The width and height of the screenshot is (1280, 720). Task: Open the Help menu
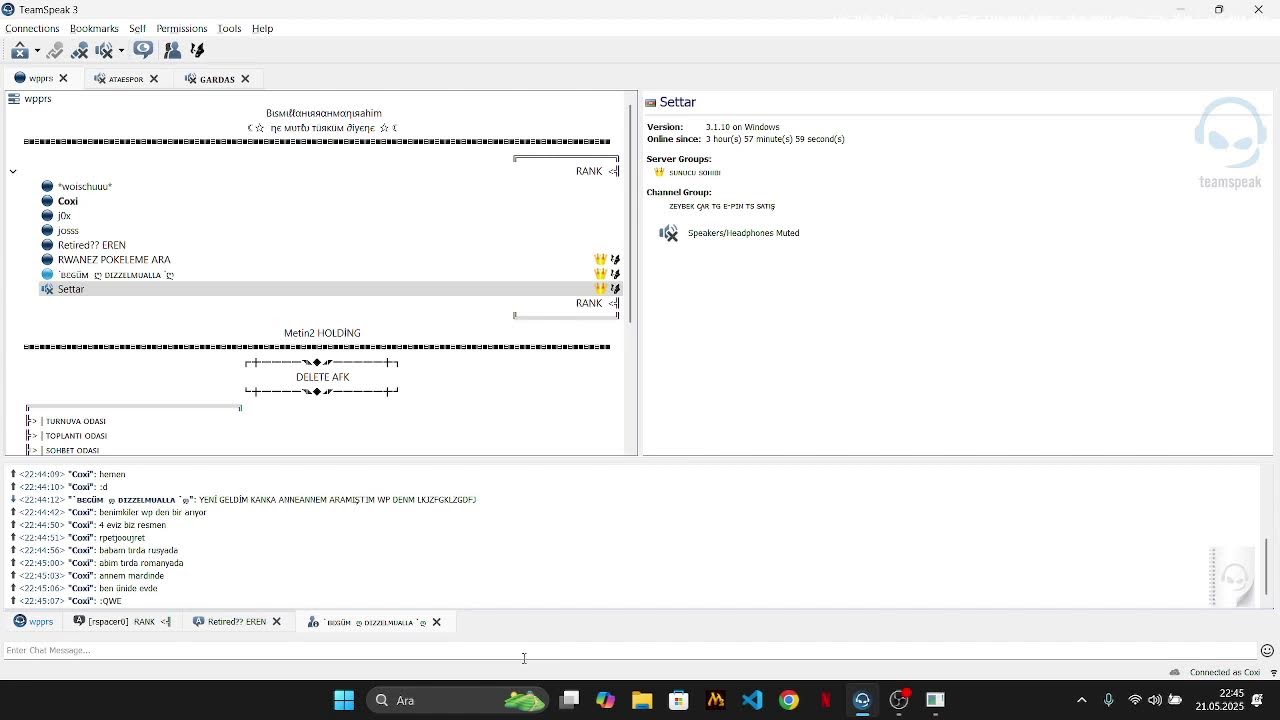(262, 29)
